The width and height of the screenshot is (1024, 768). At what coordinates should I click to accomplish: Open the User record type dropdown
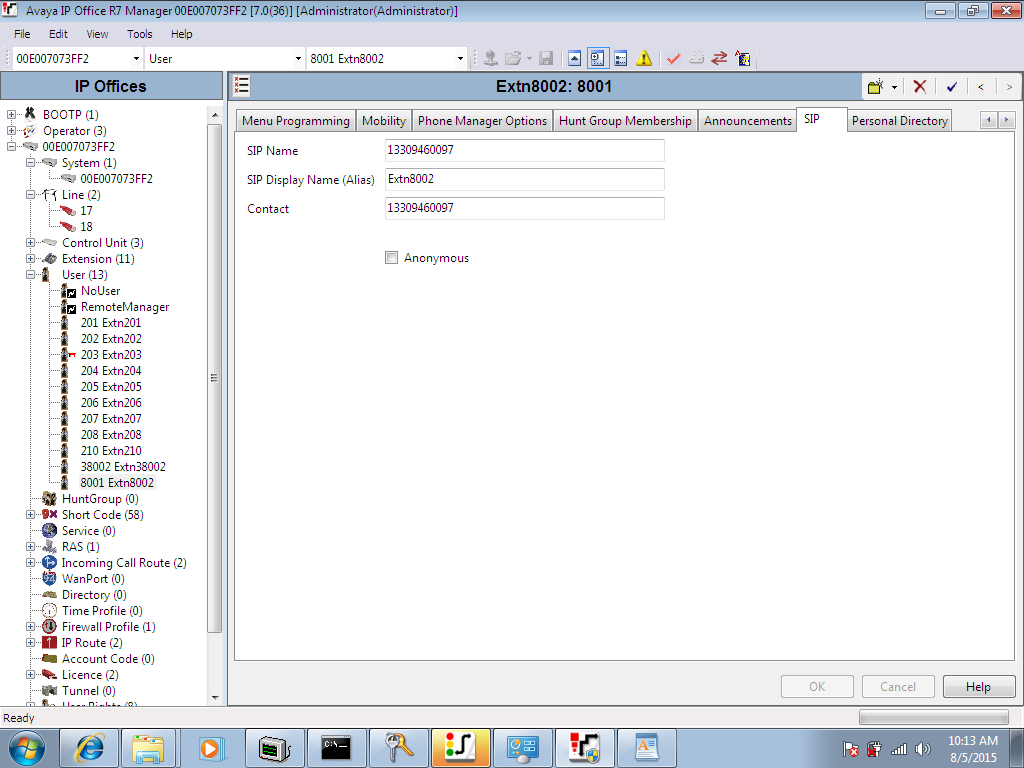tap(298, 59)
